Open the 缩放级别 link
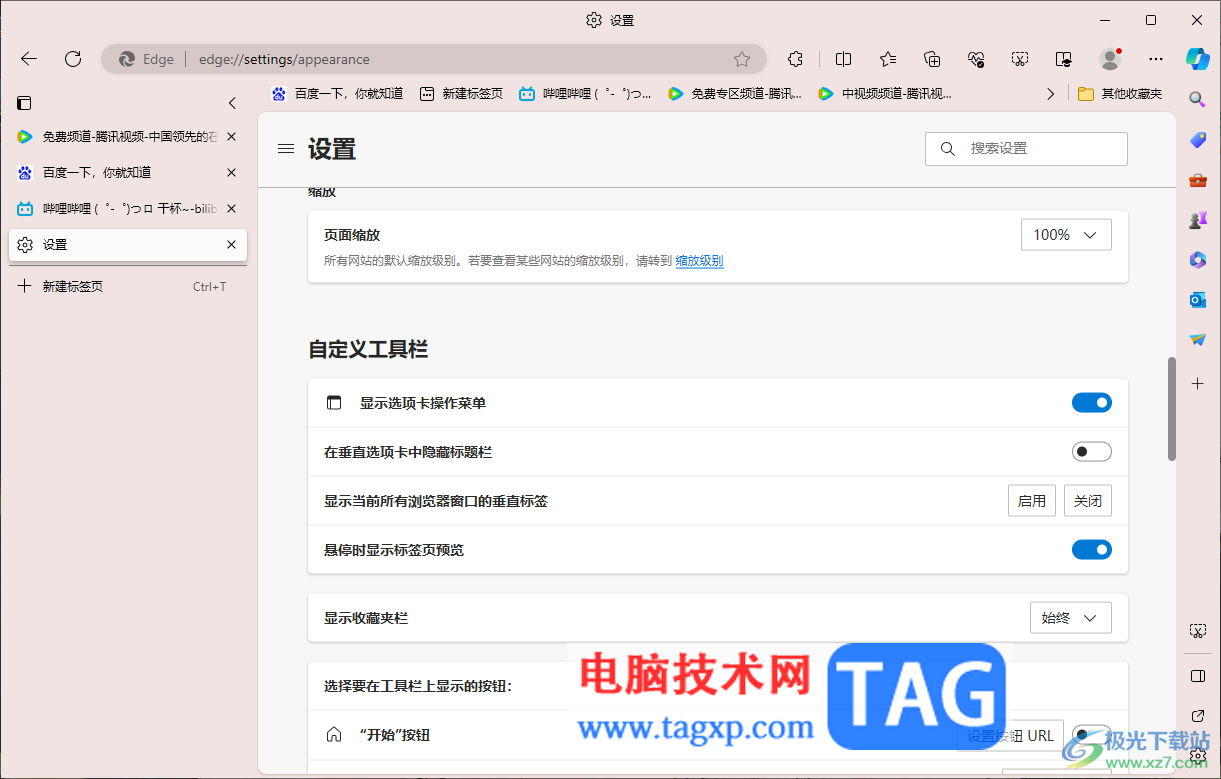Screen dimensions: 1221x779 coord(699,261)
